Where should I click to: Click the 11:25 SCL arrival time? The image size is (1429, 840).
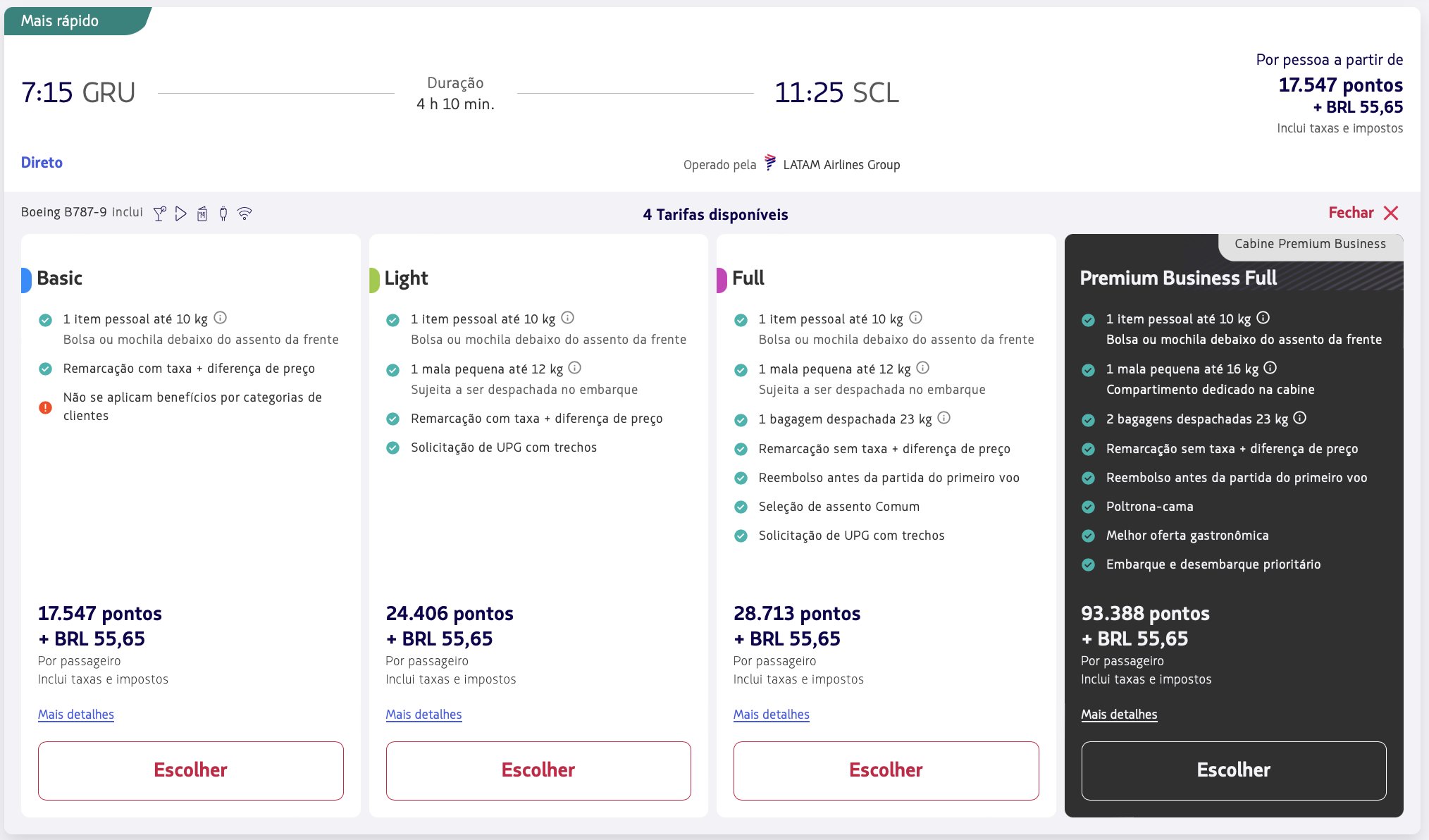[836, 93]
